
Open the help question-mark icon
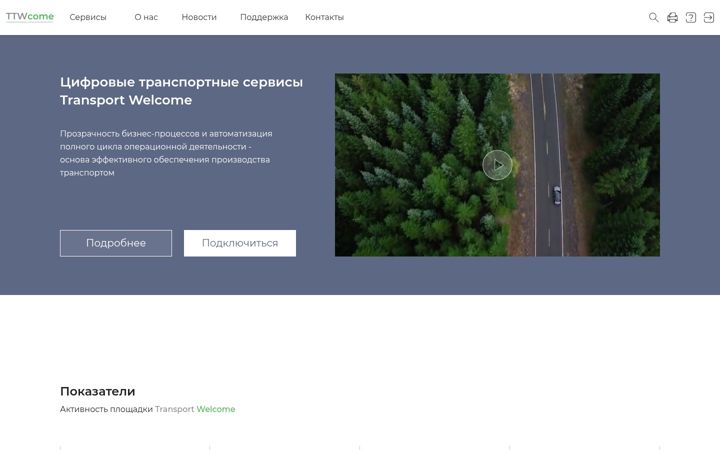click(691, 17)
